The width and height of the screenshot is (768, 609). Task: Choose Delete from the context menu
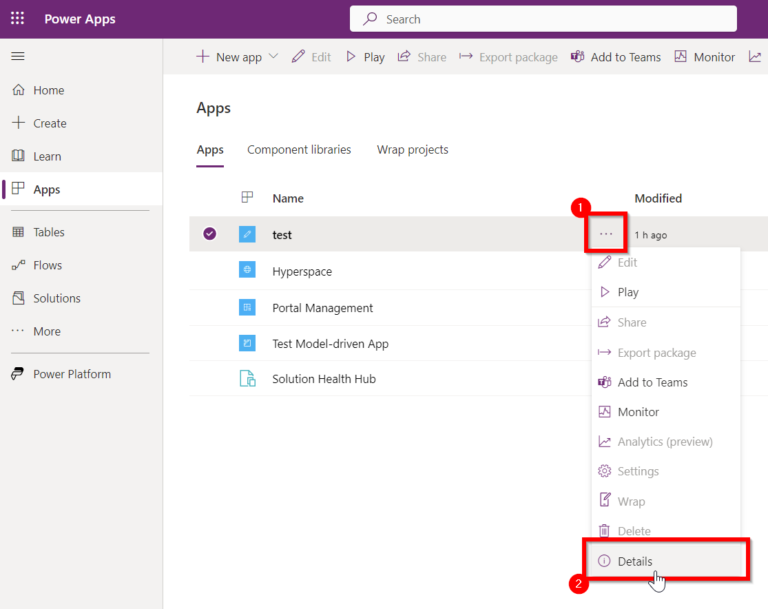[x=666, y=531]
